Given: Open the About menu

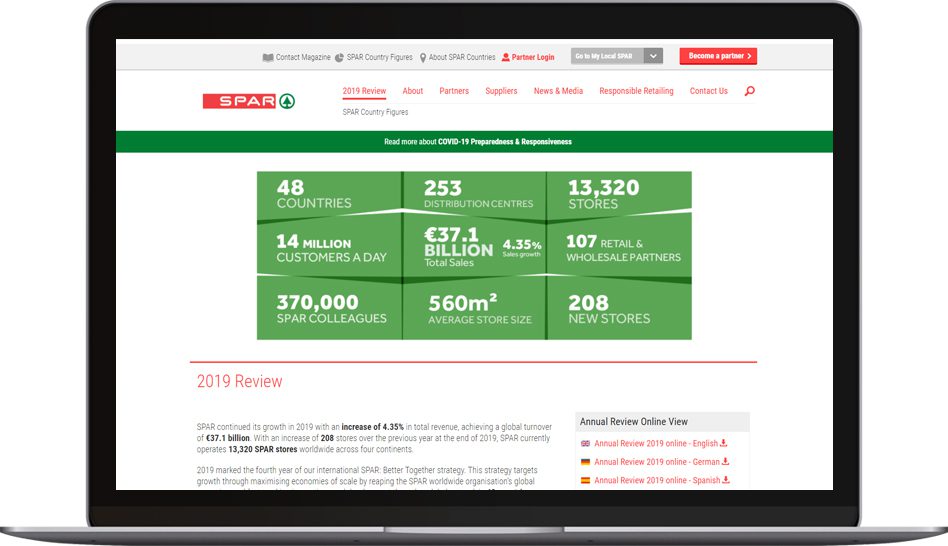Looking at the screenshot, I should click(x=413, y=91).
